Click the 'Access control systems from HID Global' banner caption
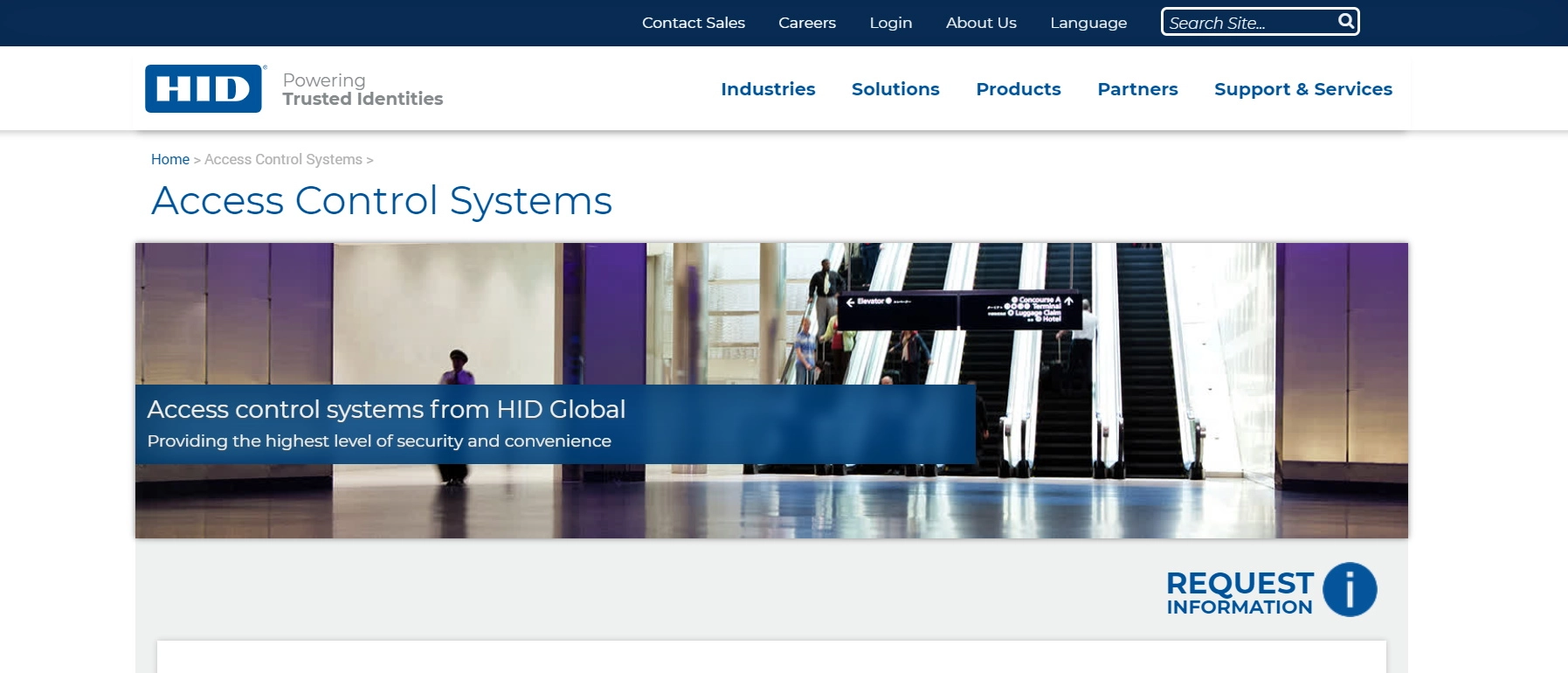Viewport: 1568px width, 673px height. coord(386,409)
